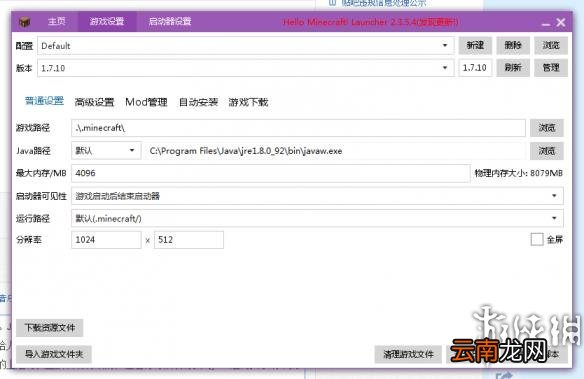This screenshot has height=379, width=584.
Task: Click the resolution height 512 field
Action: point(189,240)
